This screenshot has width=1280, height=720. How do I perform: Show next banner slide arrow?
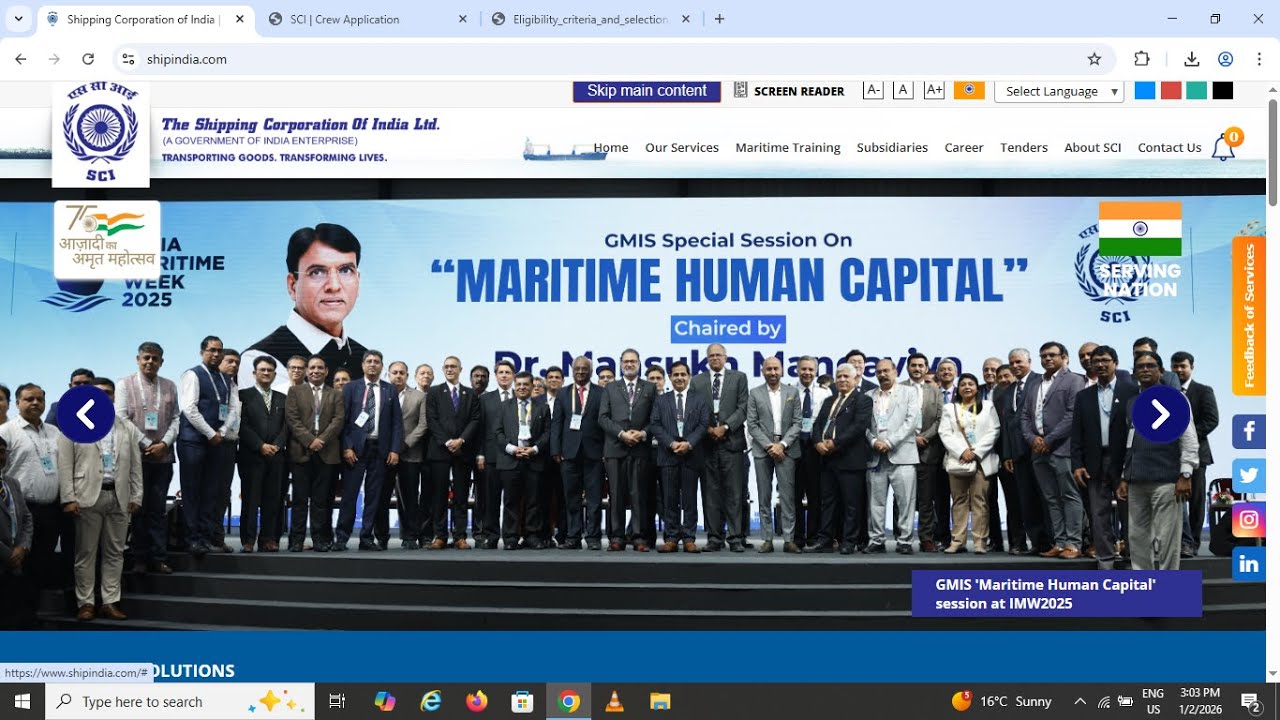pos(1160,414)
